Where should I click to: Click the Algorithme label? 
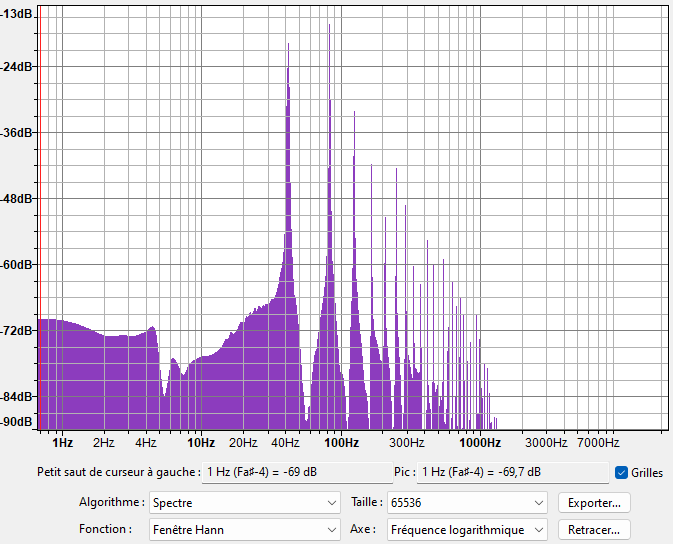pos(112,502)
